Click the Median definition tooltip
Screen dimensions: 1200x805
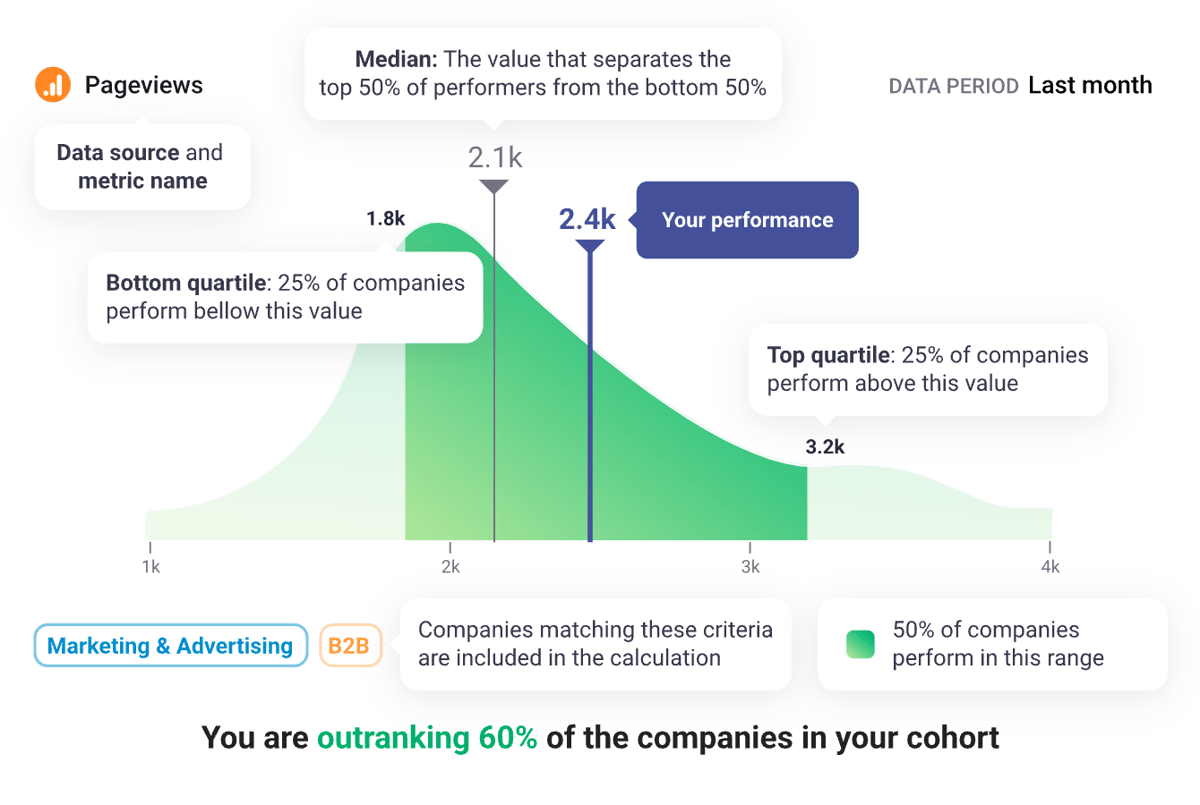click(x=542, y=73)
